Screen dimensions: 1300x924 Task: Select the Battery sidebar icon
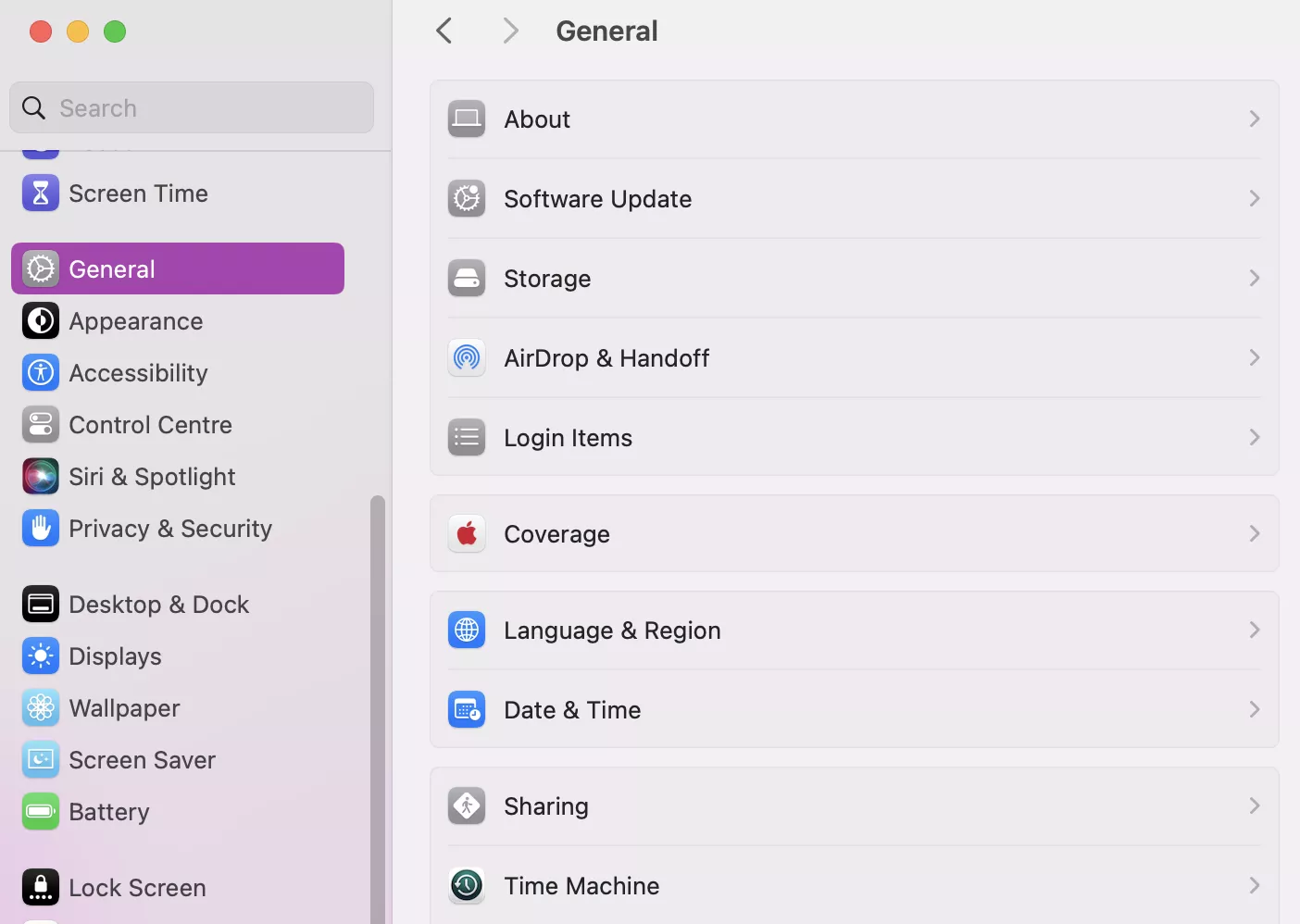tap(41, 811)
